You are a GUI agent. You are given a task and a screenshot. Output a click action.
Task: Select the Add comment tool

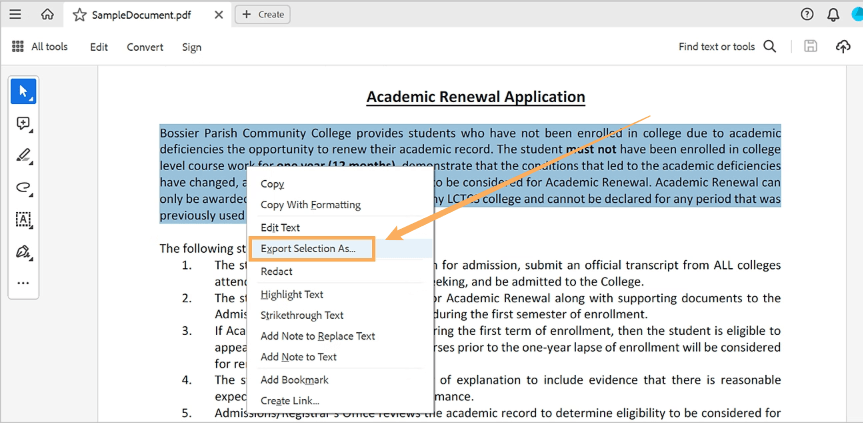coord(24,124)
